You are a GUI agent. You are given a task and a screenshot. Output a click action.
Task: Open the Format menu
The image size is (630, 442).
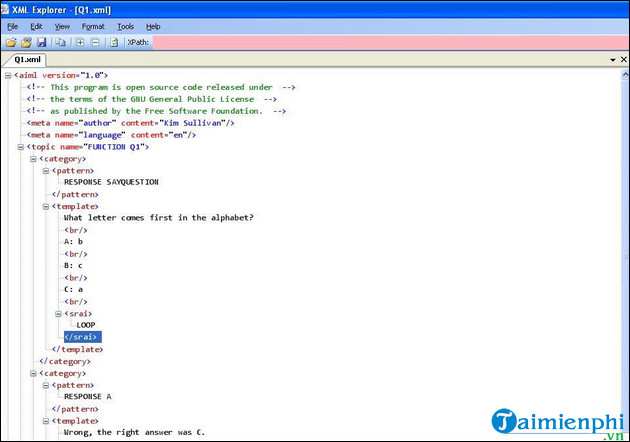tap(93, 27)
